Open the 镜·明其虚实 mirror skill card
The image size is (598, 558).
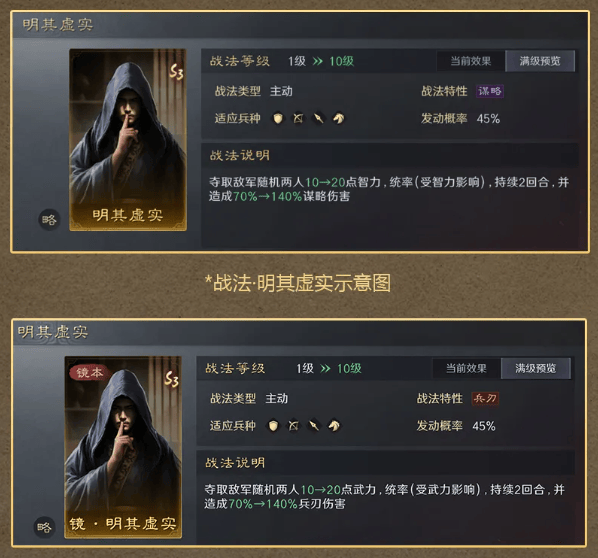click(x=123, y=447)
